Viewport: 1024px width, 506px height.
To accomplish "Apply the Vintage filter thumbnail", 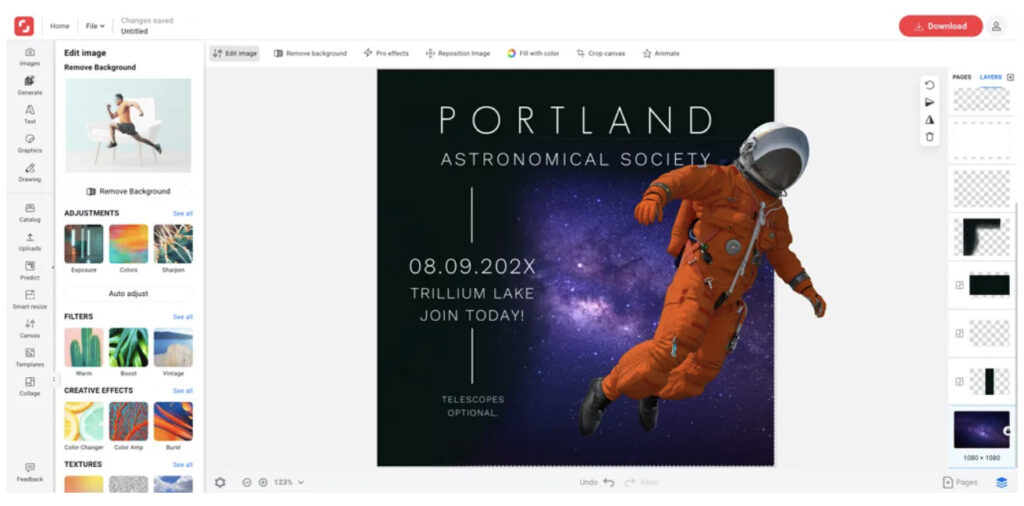I will coord(173,348).
